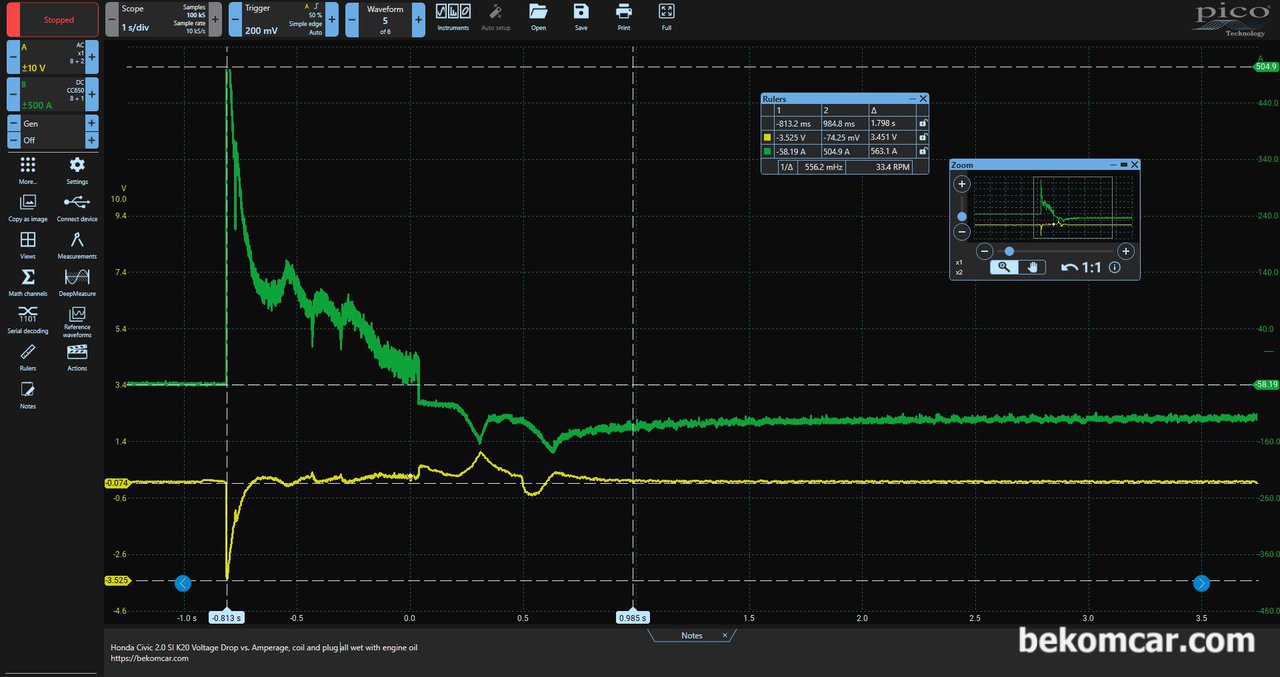Toggle lock on time ruler row
This screenshot has width=1280, height=677.
[x=922, y=123]
